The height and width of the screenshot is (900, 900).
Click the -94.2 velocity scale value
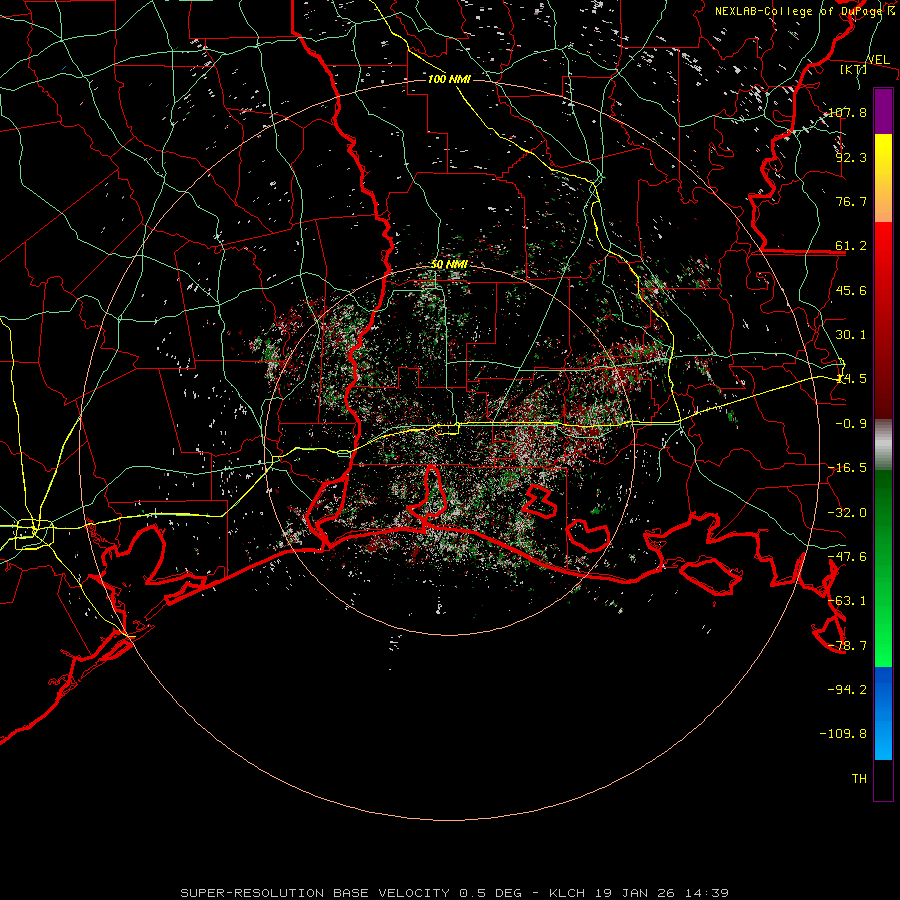847,689
